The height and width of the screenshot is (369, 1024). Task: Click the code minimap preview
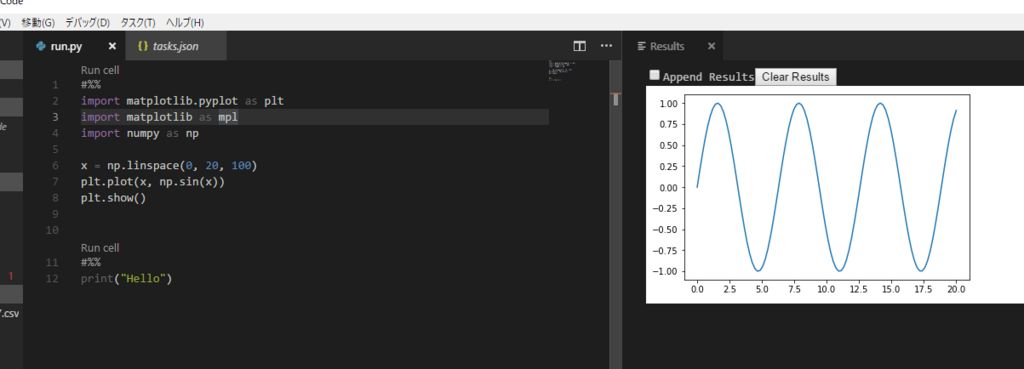pyautogui.click(x=563, y=71)
